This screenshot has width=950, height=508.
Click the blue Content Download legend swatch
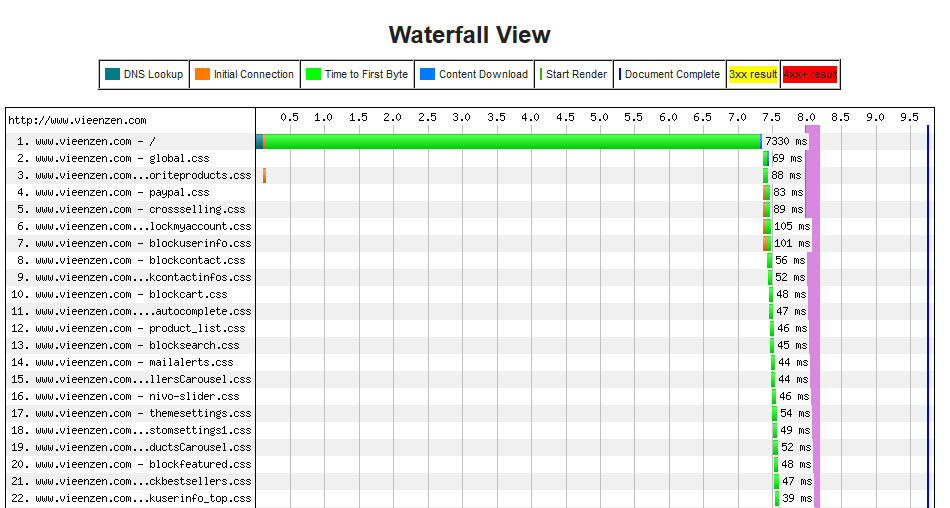coord(428,74)
